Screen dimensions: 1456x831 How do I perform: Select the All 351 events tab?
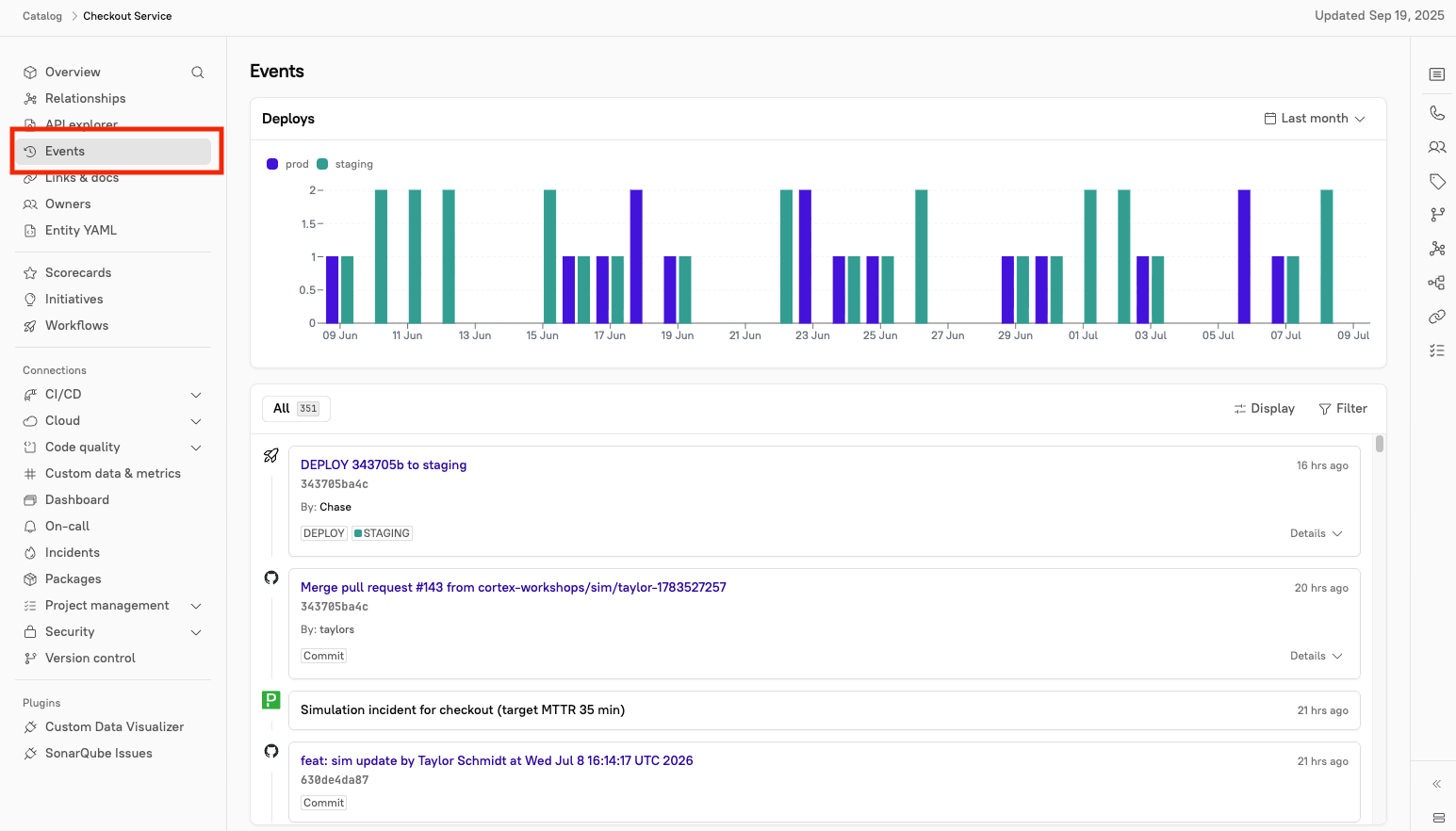click(296, 409)
